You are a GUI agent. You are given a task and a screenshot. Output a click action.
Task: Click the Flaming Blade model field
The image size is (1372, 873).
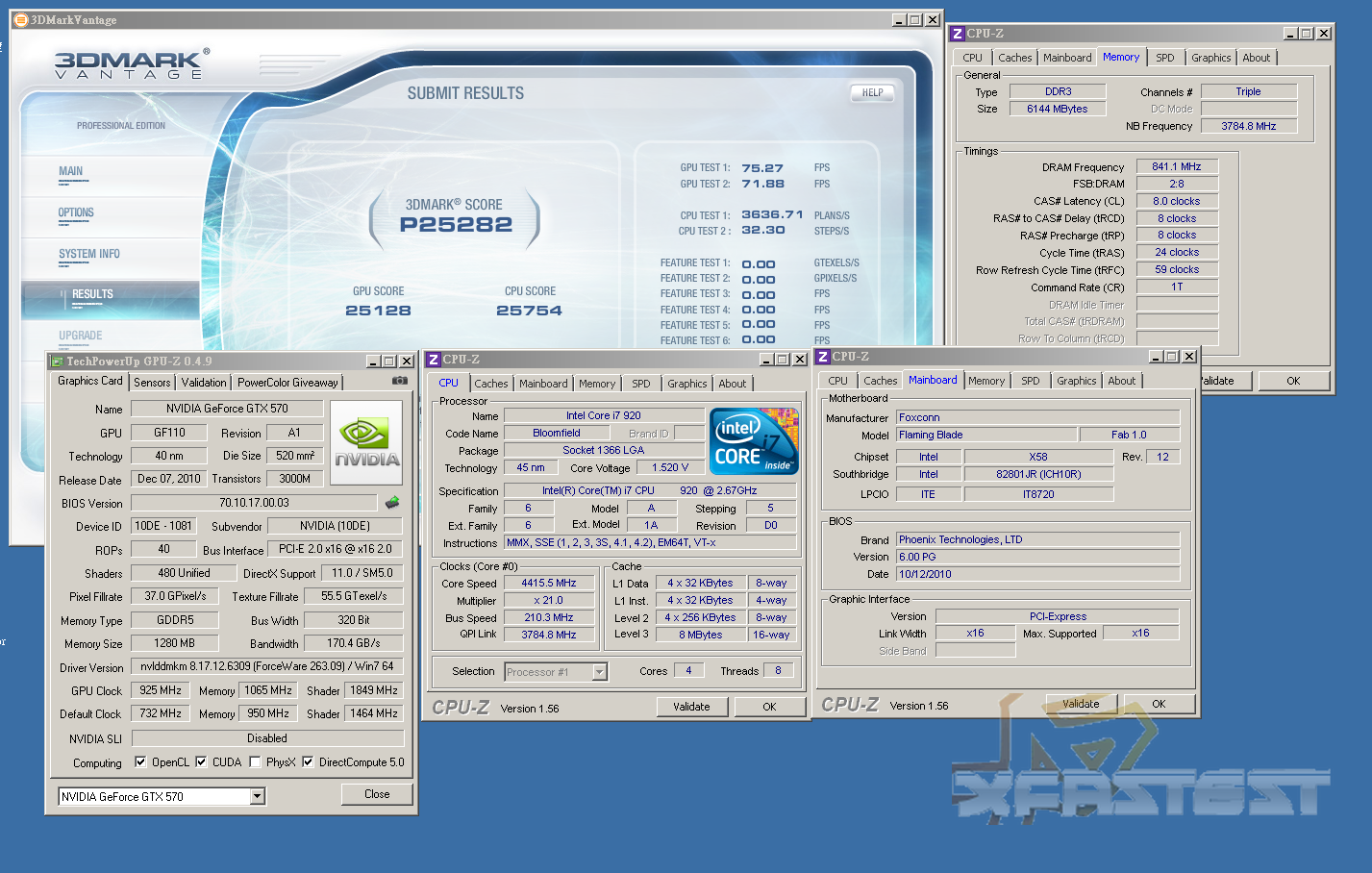(985, 435)
